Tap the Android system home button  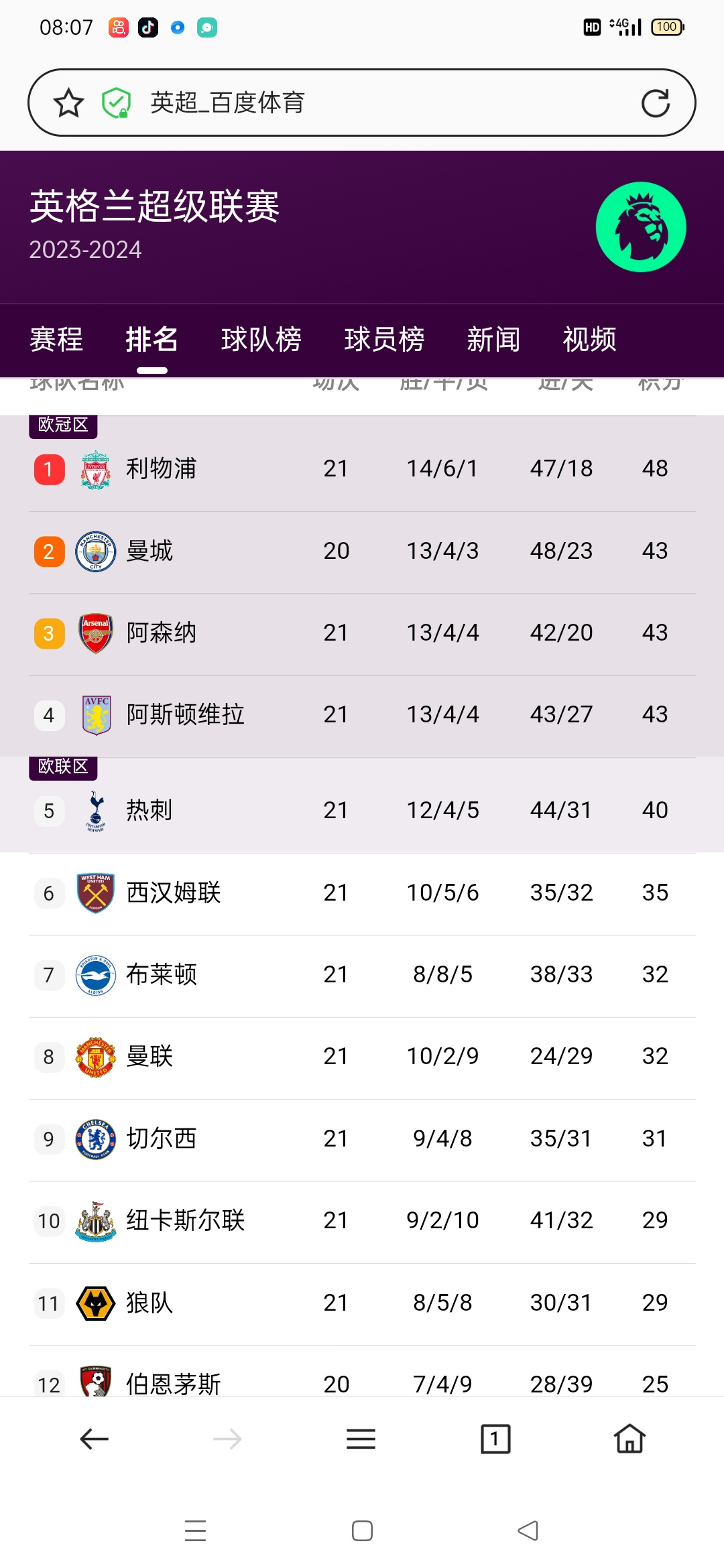click(362, 1530)
